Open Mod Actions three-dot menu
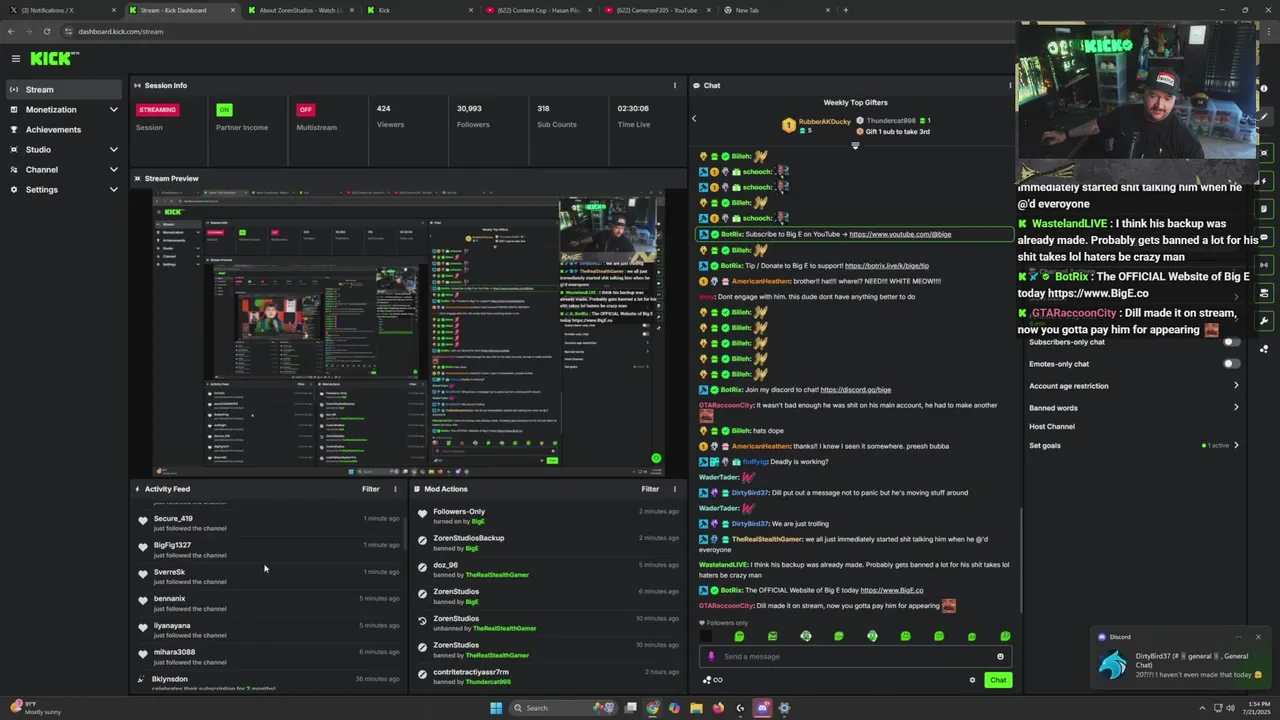 point(674,489)
